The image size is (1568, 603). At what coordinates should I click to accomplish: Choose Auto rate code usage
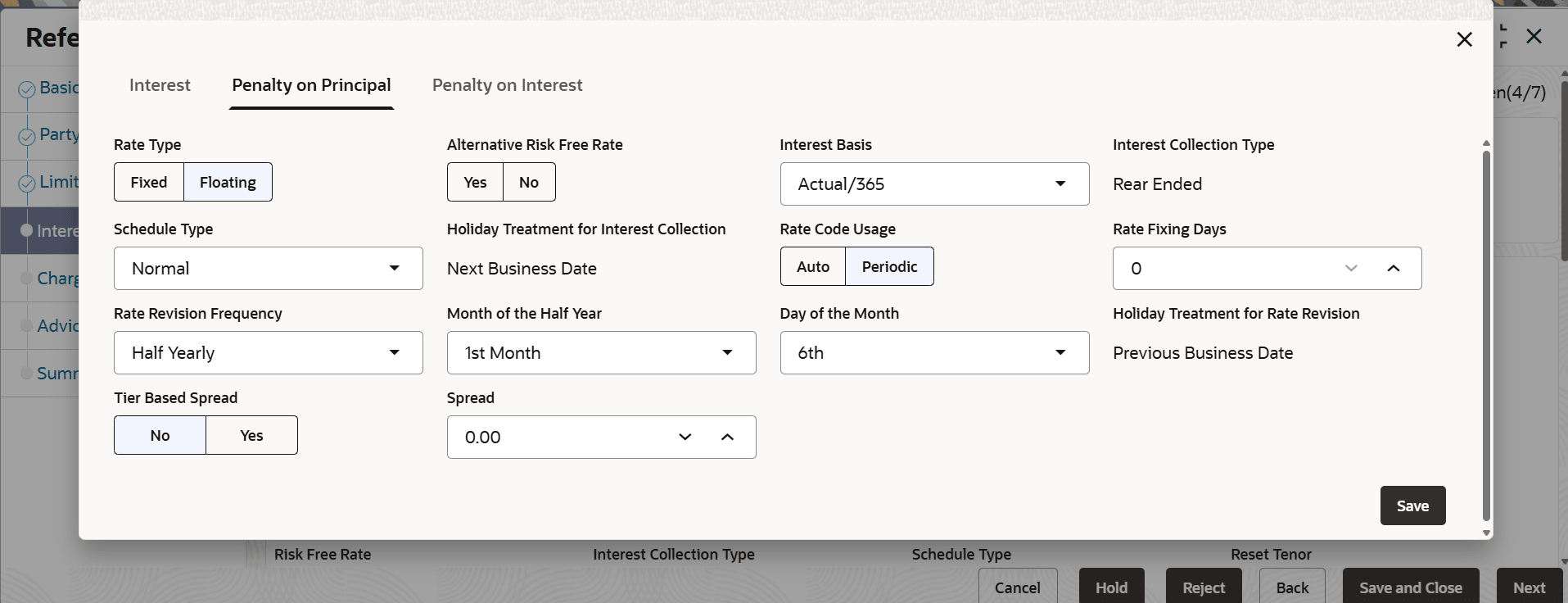click(x=813, y=266)
